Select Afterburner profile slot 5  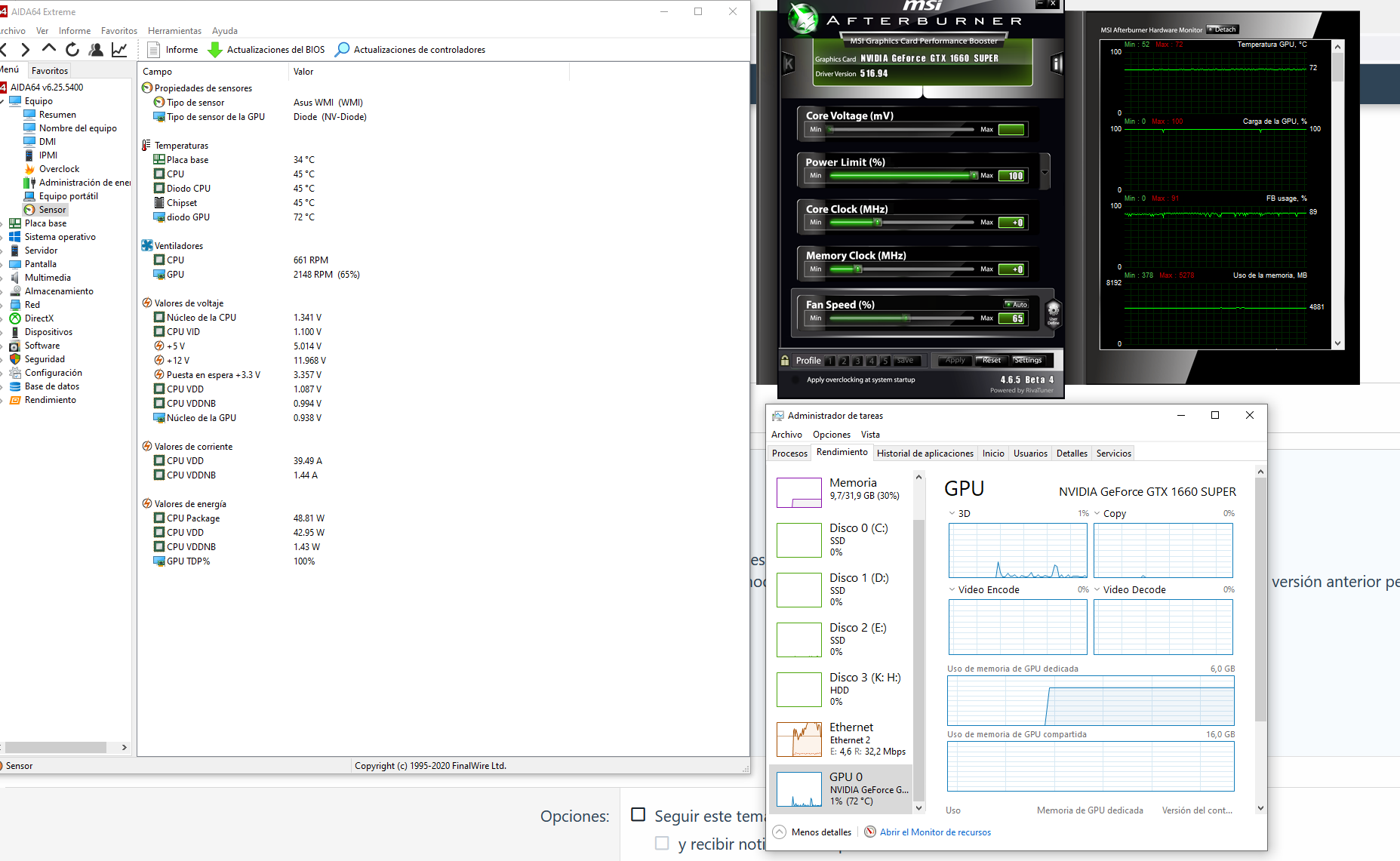(885, 361)
